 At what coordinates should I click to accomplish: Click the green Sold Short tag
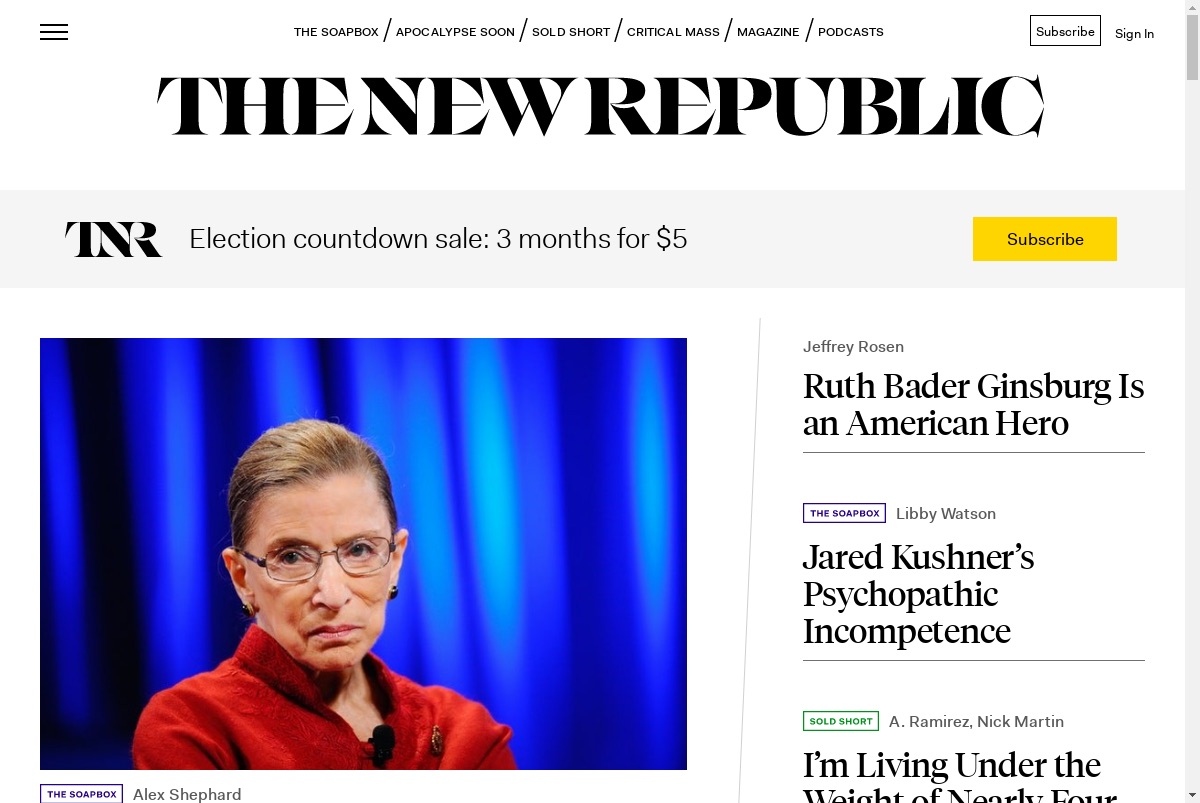(841, 721)
